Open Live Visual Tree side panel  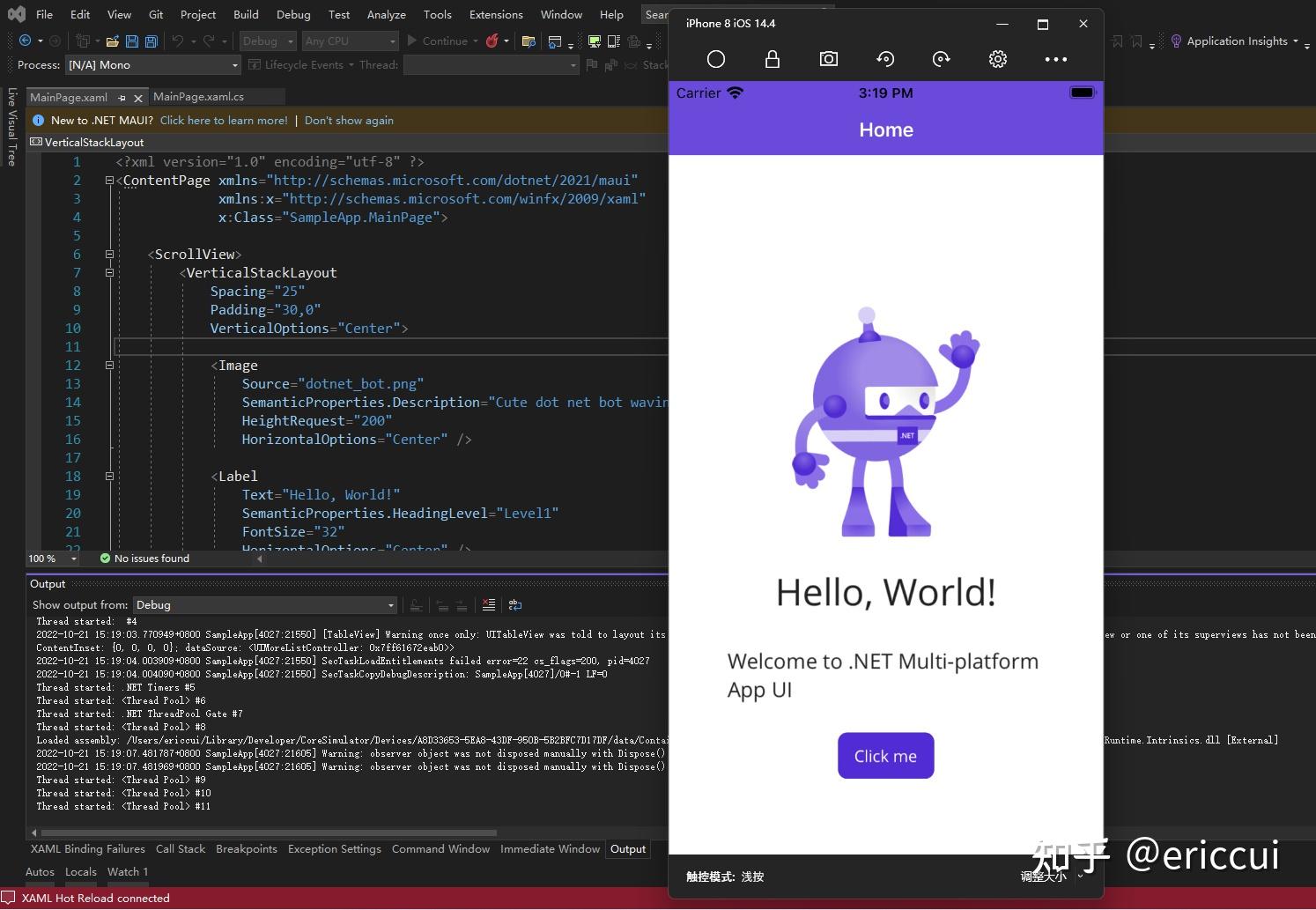pyautogui.click(x=11, y=126)
